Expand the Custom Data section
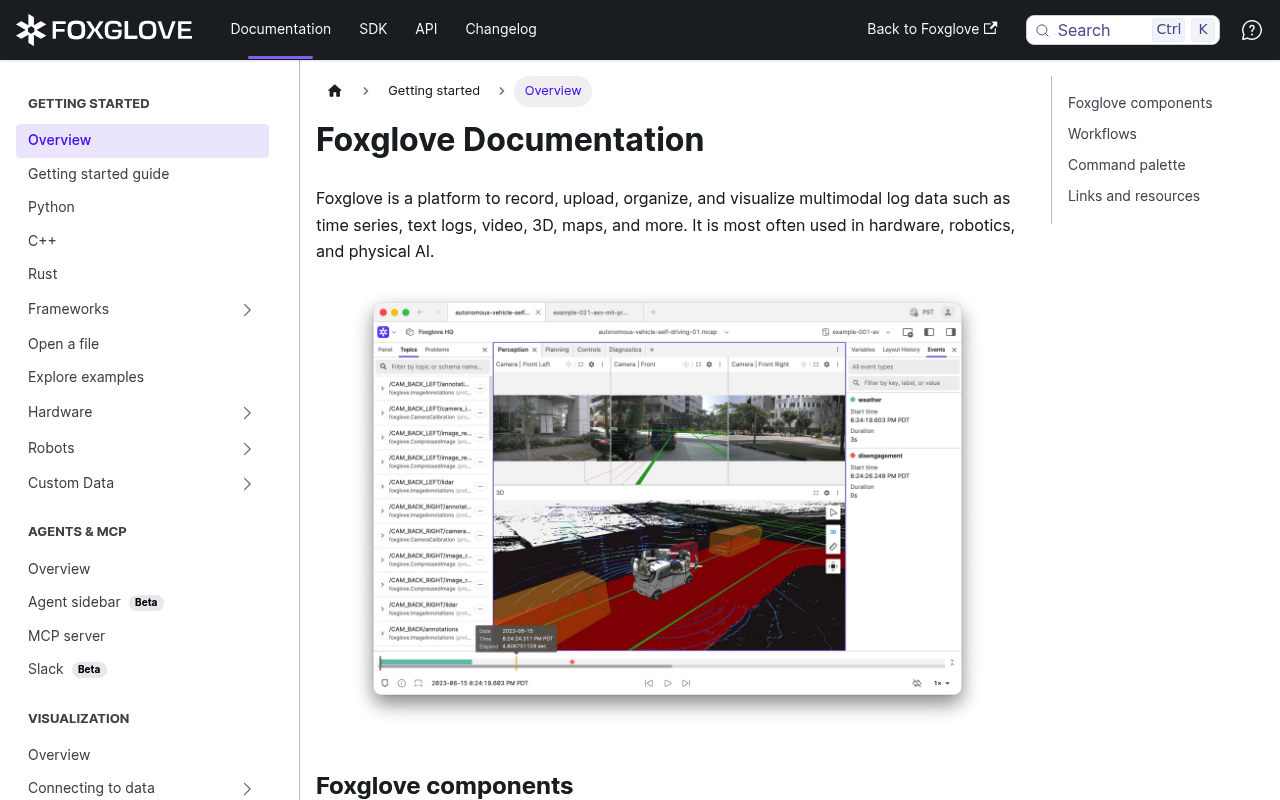1280x800 pixels. [x=247, y=484]
